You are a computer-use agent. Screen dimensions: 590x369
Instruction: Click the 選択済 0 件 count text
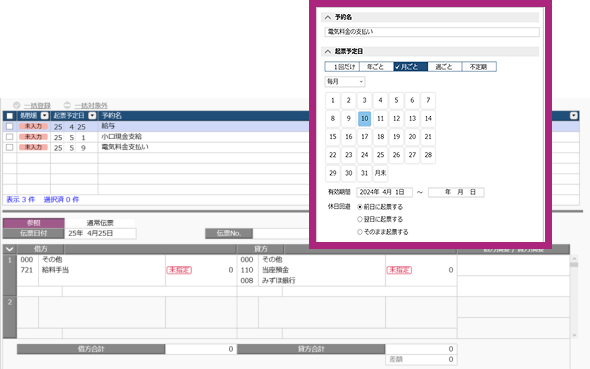pyautogui.click(x=61, y=200)
